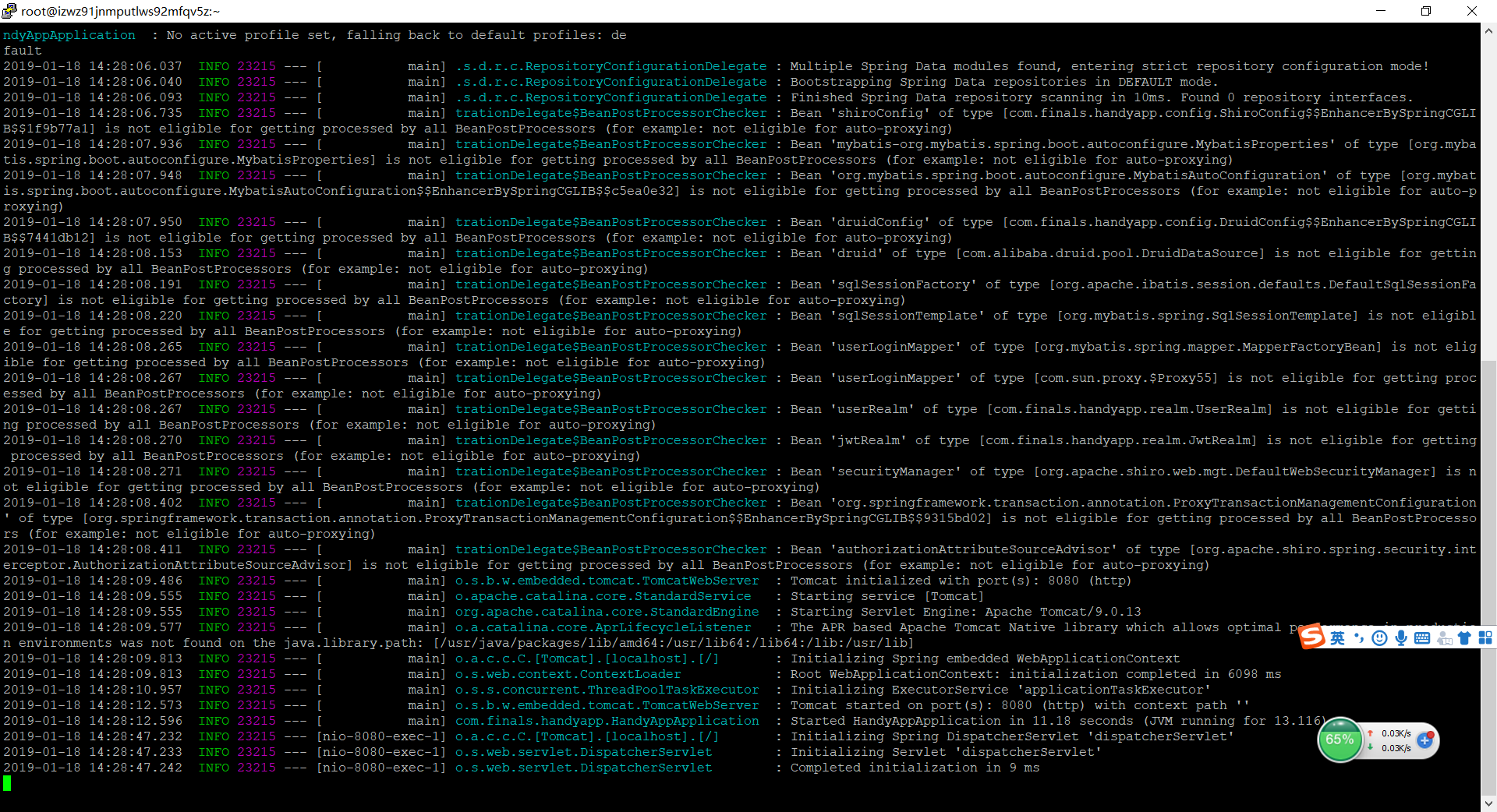The height and width of the screenshot is (812, 1497).
Task: Open the emoji smiley panel on IME bar
Action: [1379, 638]
